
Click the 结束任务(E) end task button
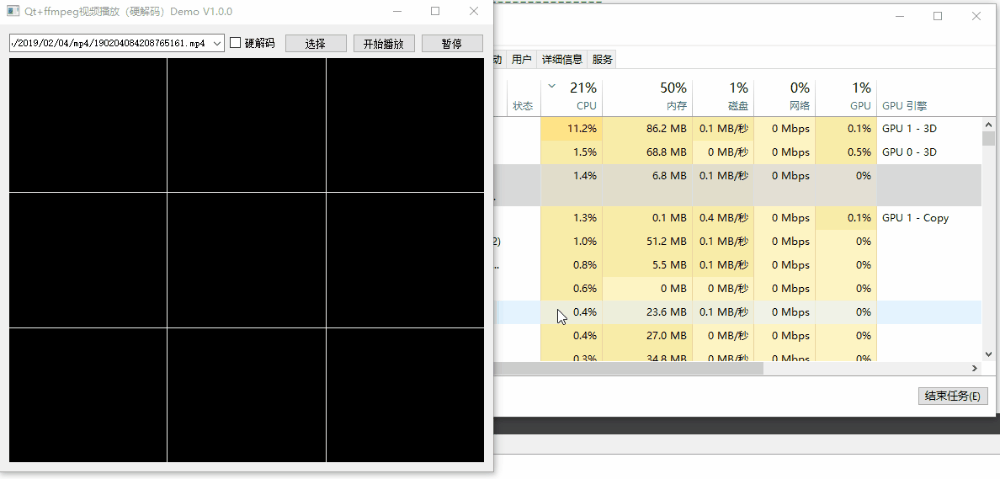[952, 395]
